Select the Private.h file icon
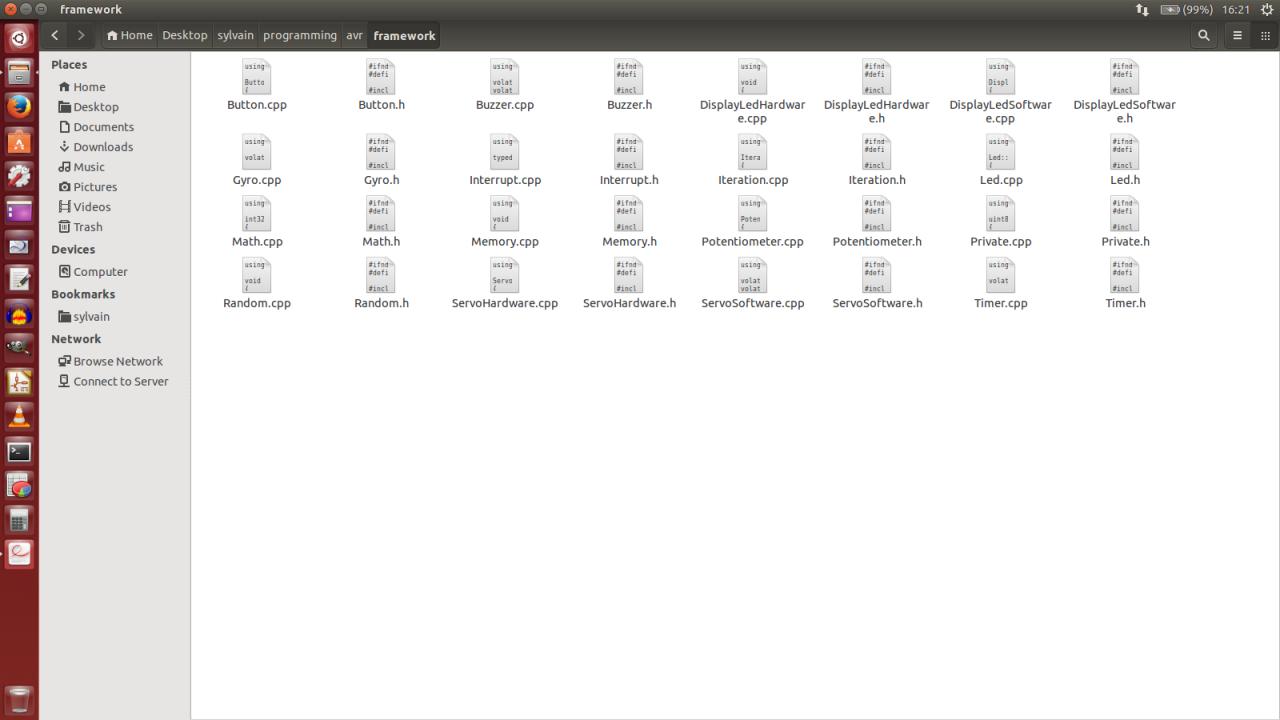 coord(1125,214)
